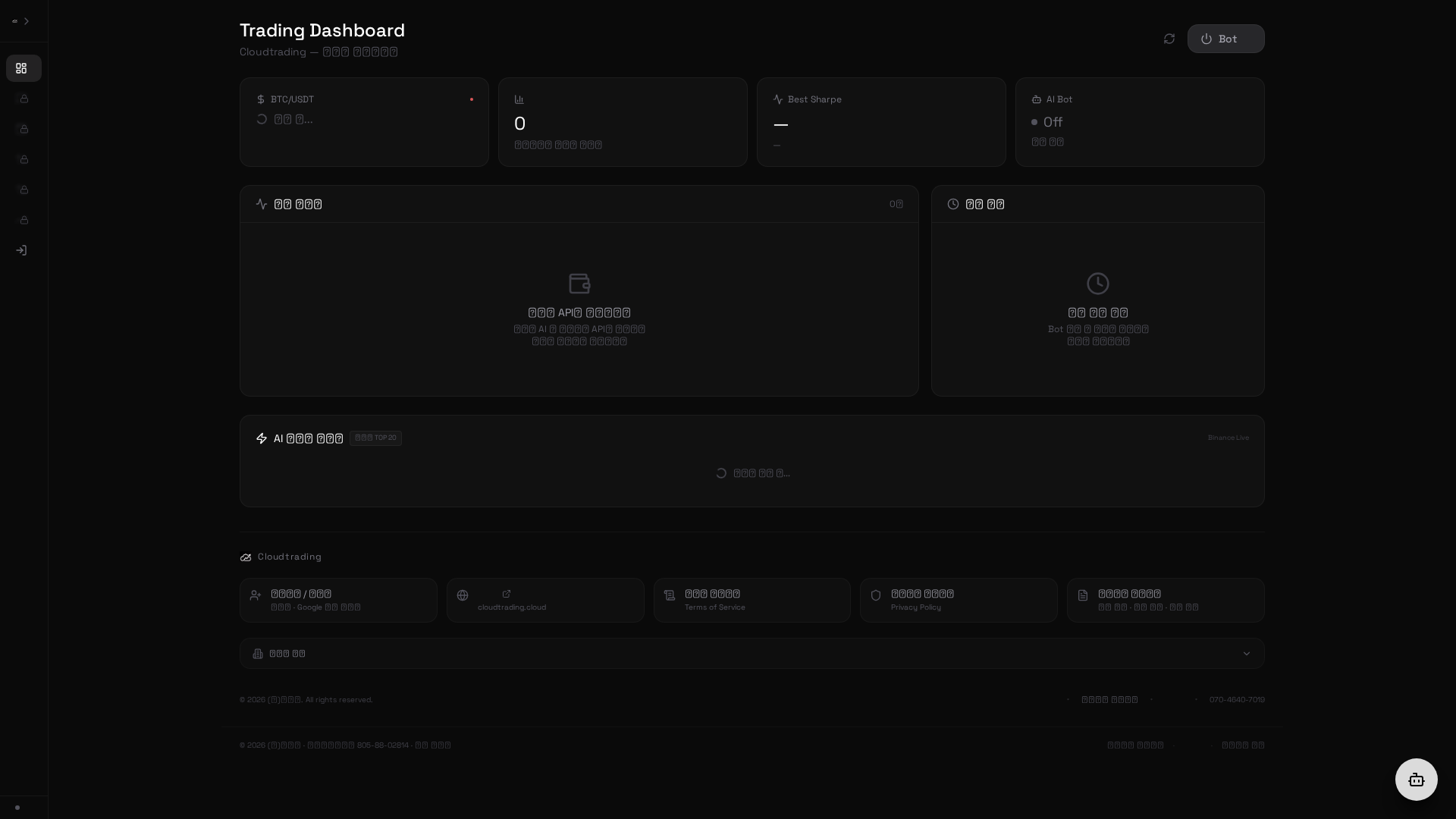The image size is (1456, 819).
Task: Click the first locked menu item in sidebar
Action: pyautogui.click(x=24, y=99)
